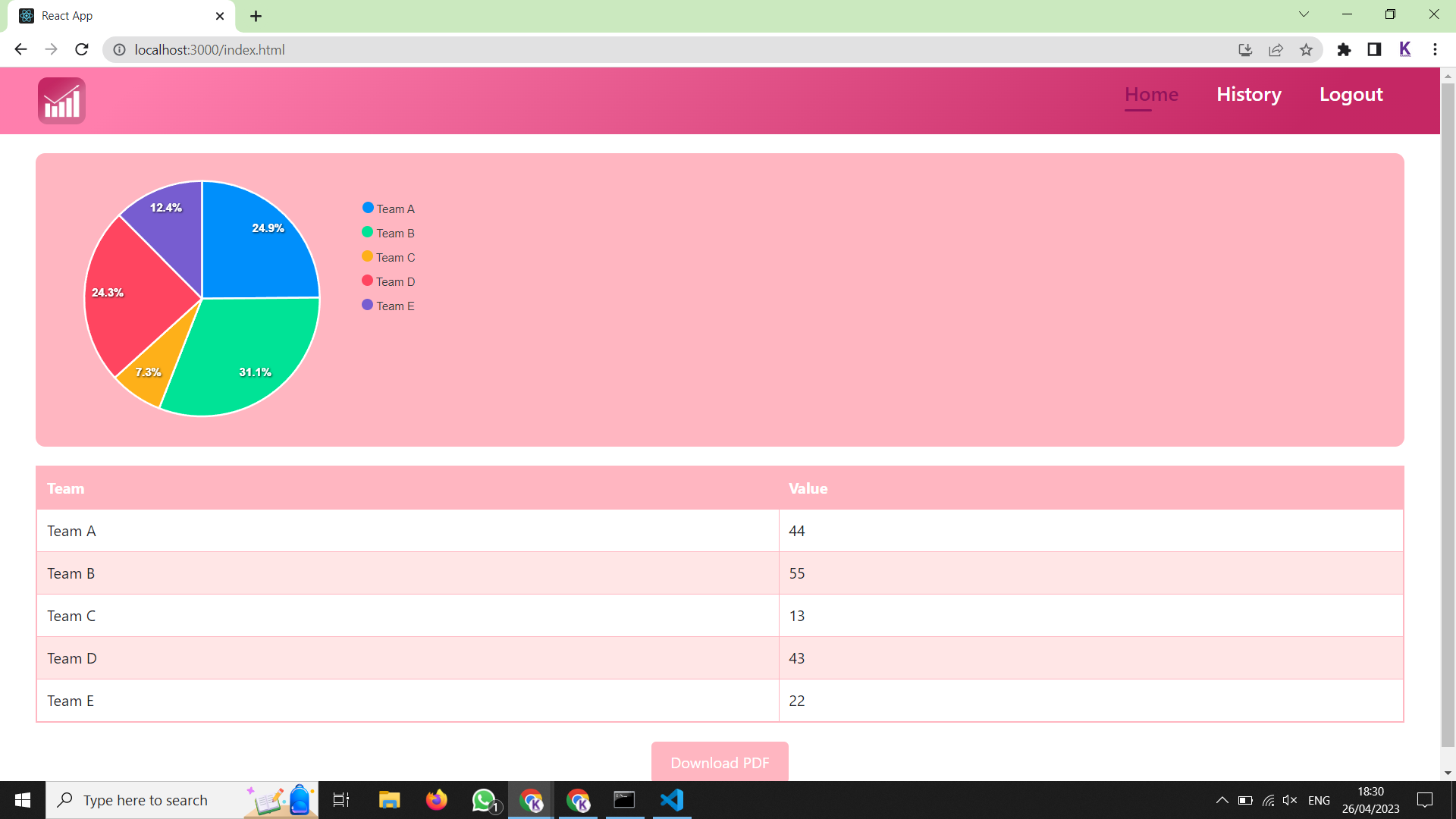Viewport: 1456px width, 819px height.
Task: Expand the tab search chevron
Action: [x=1304, y=14]
